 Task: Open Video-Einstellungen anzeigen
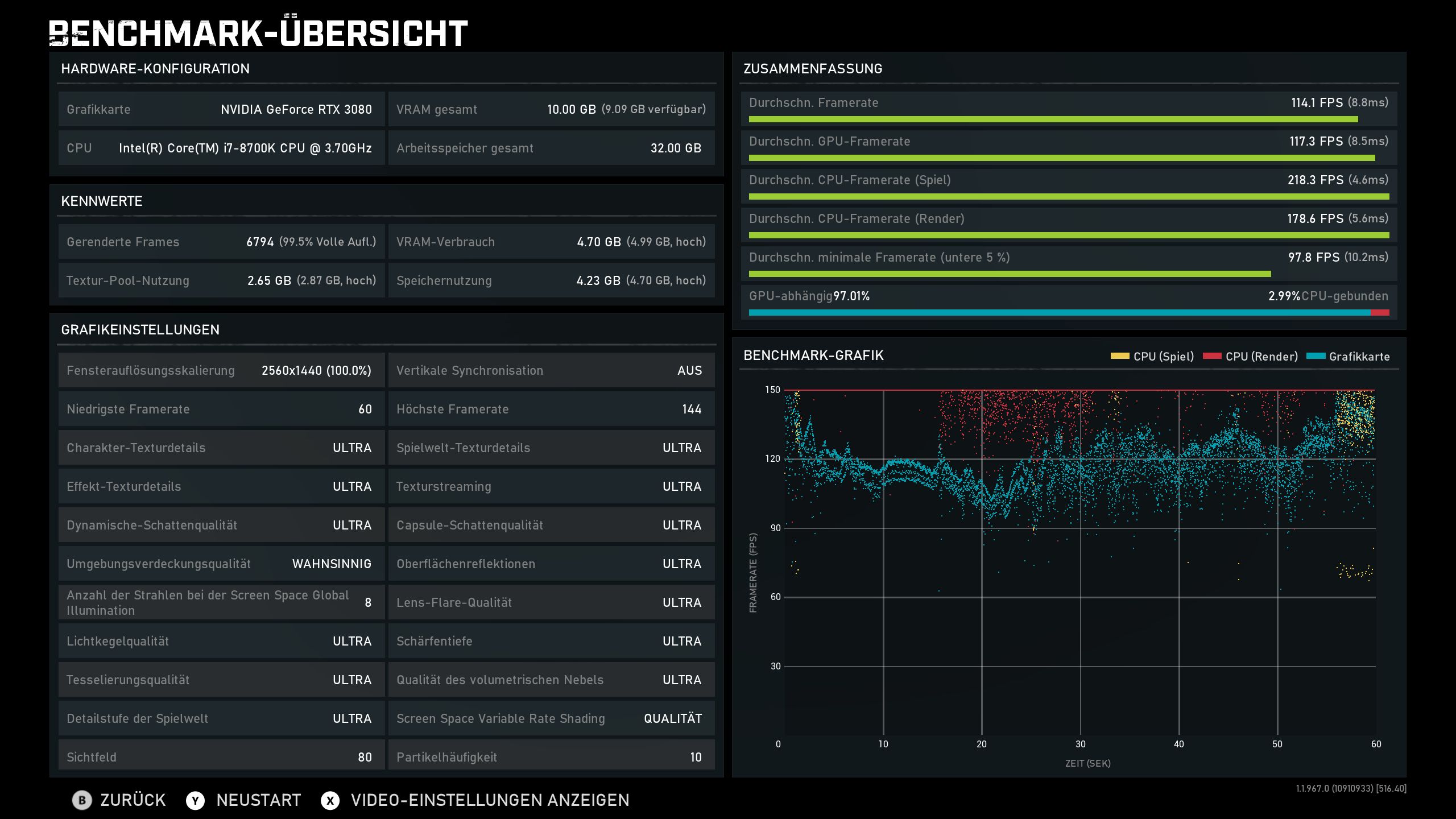tap(490, 800)
